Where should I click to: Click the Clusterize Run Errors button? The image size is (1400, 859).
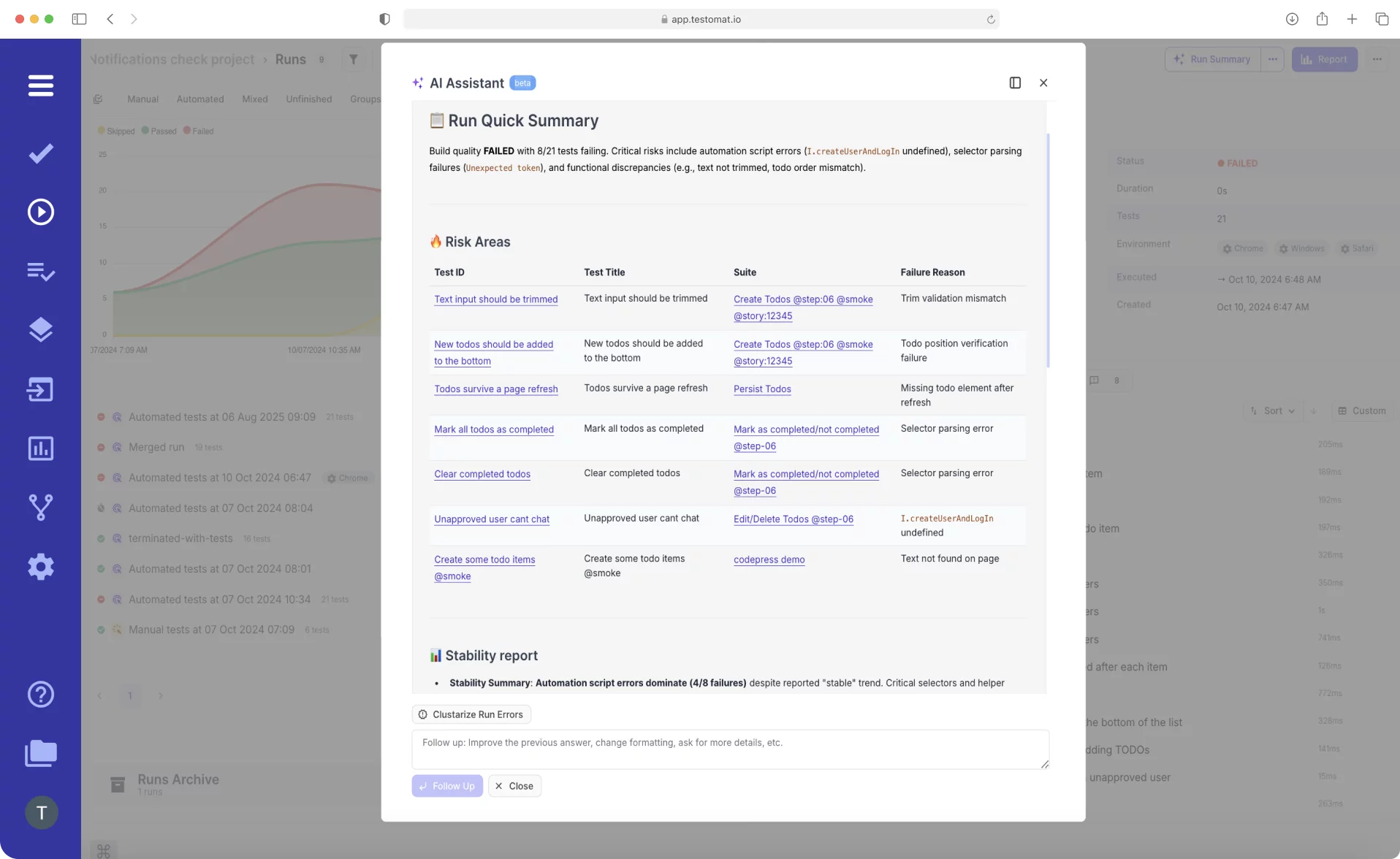pyautogui.click(x=471, y=714)
